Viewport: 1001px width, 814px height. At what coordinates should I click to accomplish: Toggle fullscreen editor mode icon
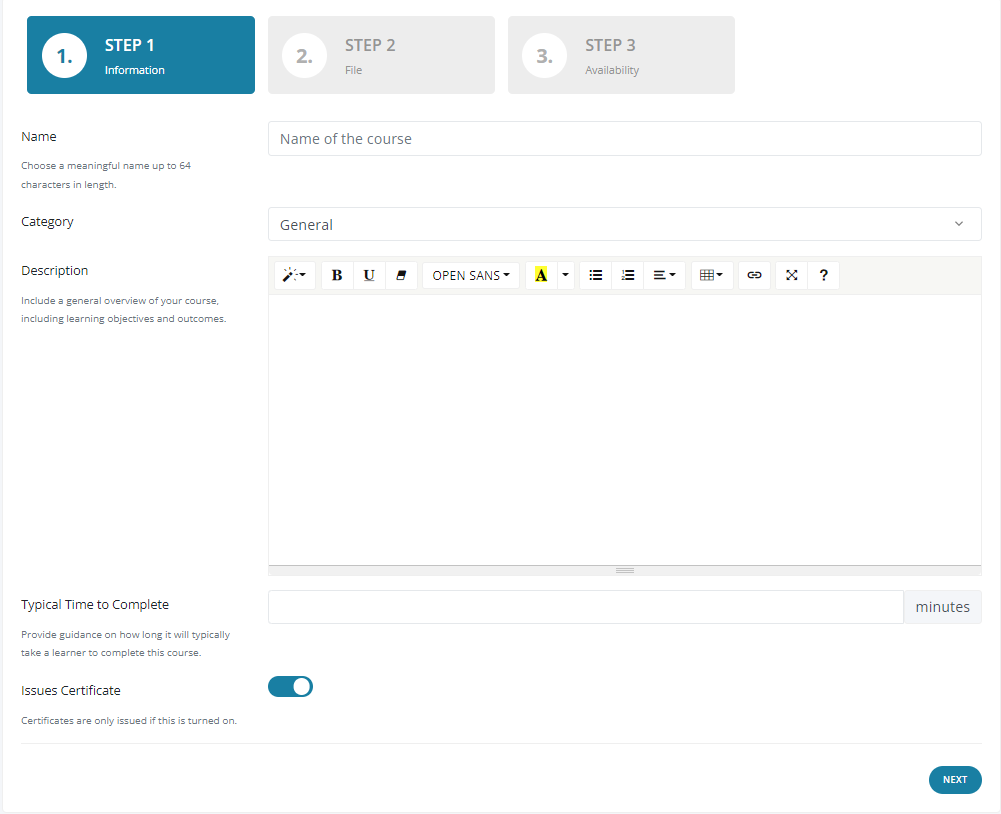point(791,275)
